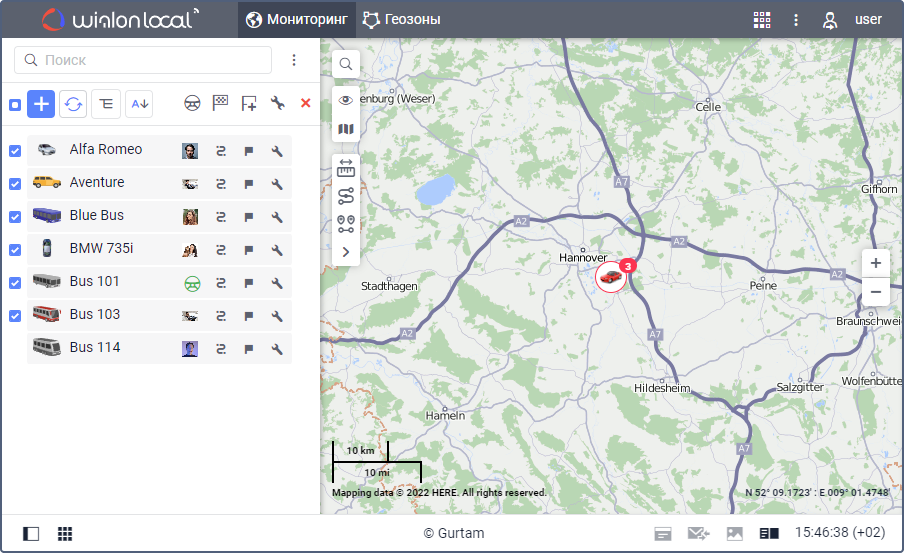904x553 pixels.
Task: Switch to the Геозоны tab
Action: pyautogui.click(x=402, y=19)
